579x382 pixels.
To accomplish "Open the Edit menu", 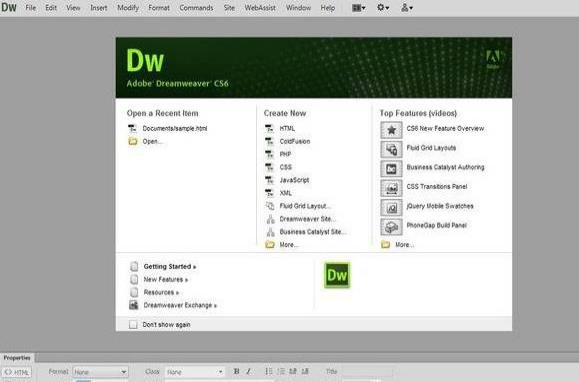I will pos(51,8).
